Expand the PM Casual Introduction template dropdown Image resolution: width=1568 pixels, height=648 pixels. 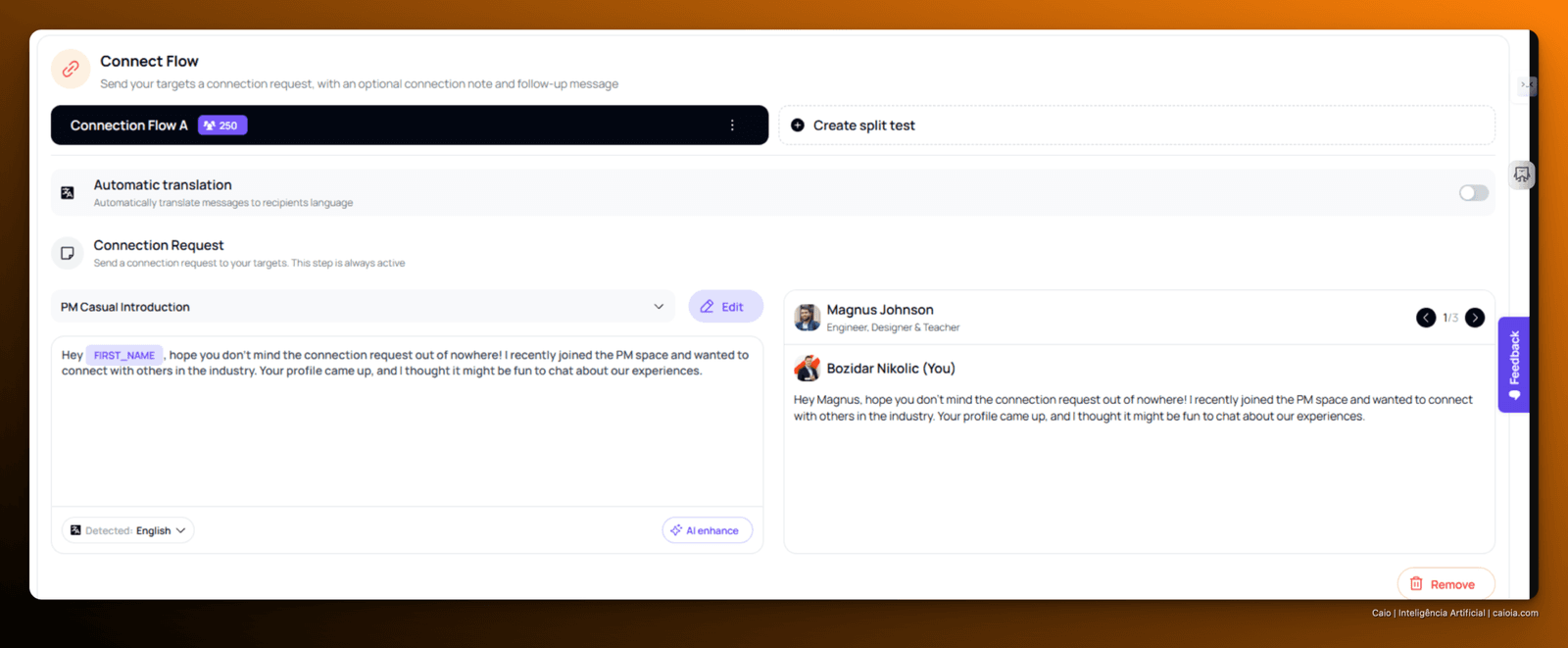[363, 307]
